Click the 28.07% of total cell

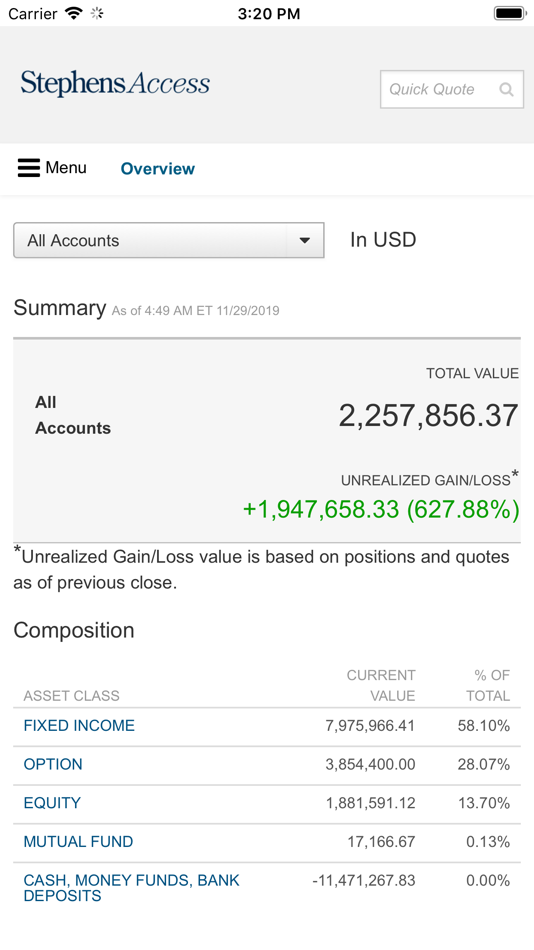pos(484,764)
